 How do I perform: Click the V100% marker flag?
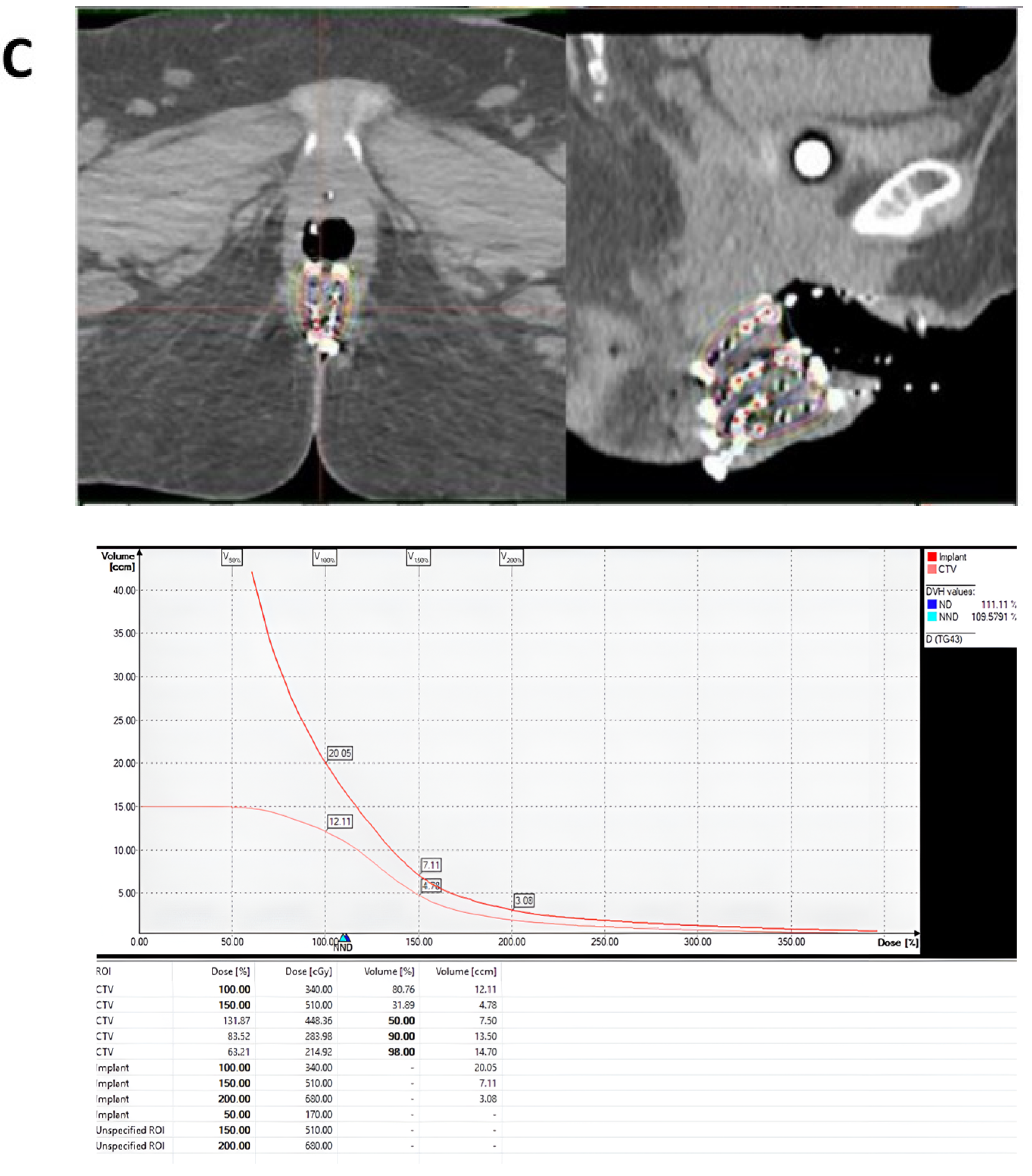coord(325,557)
